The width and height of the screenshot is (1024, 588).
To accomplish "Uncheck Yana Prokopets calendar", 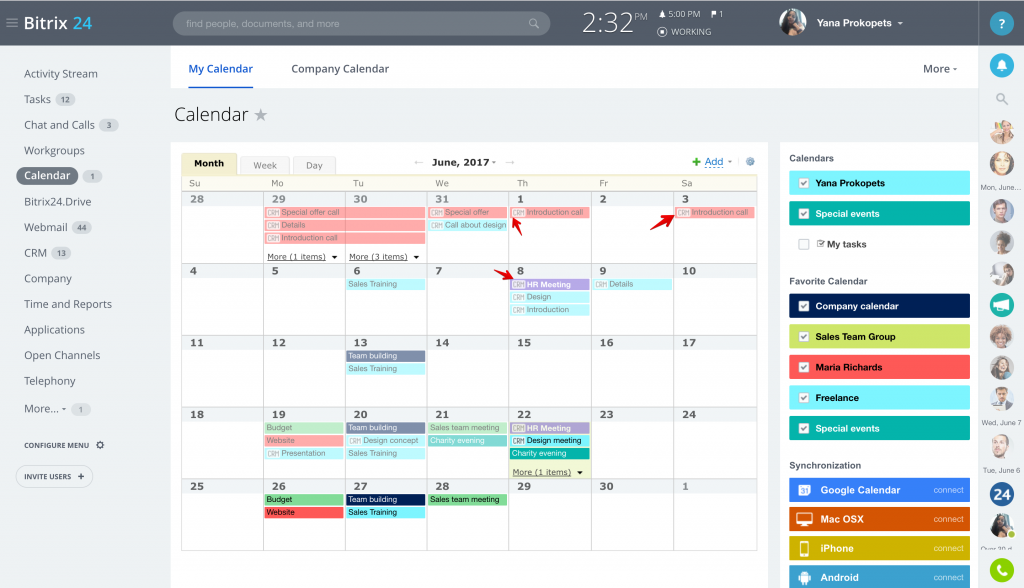I will click(804, 183).
